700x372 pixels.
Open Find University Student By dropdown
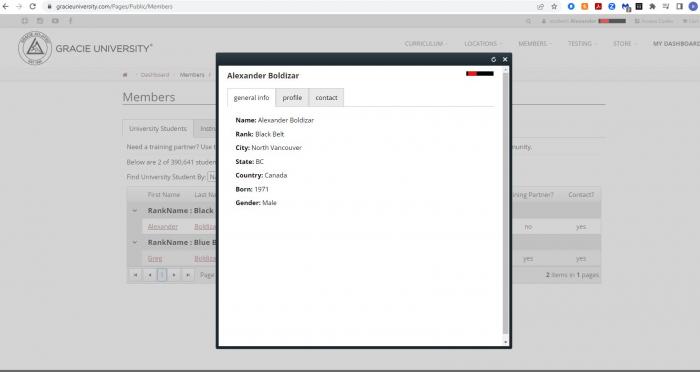[x=212, y=177]
